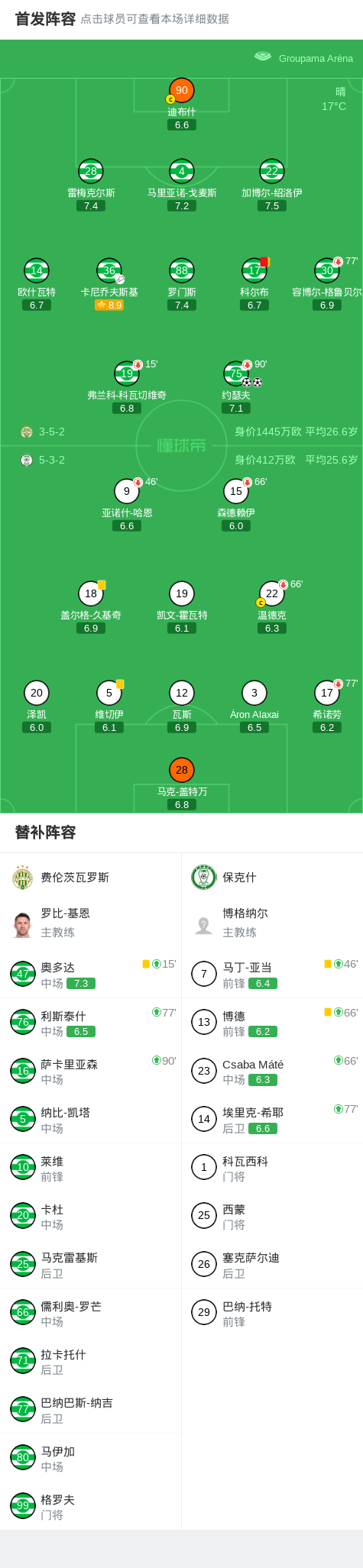Viewport: 363px width, 1568px height.
Task: Open the 费伦茨瓦罗斯 team crest
Action: pos(23,877)
